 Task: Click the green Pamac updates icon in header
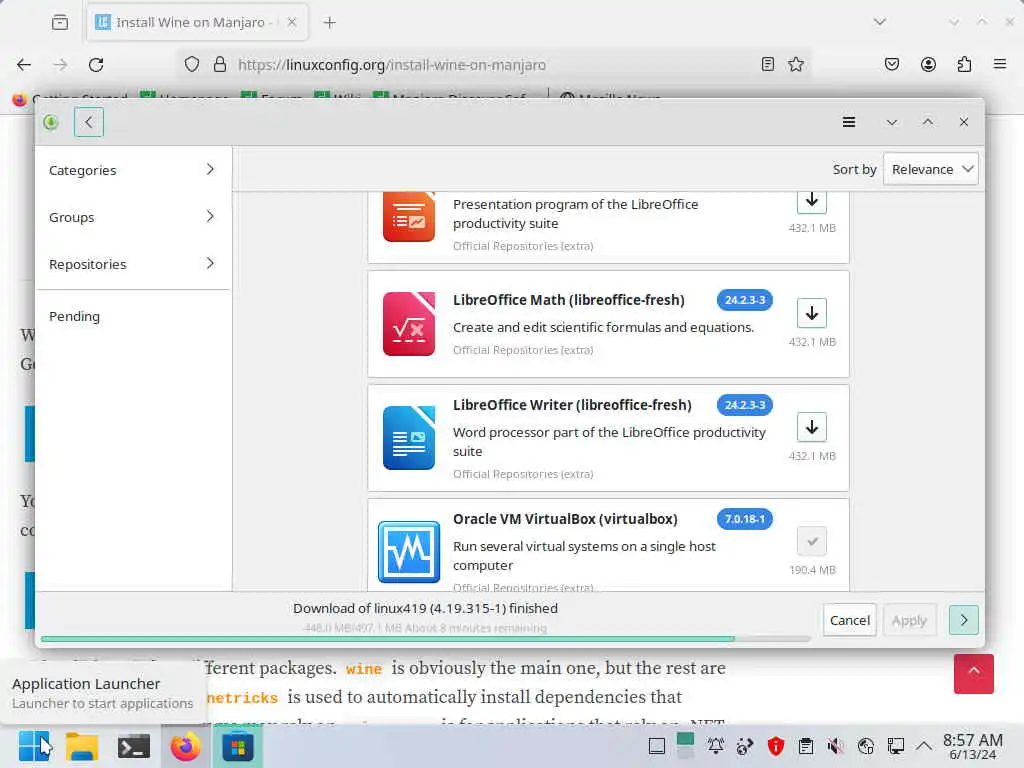[x=51, y=122]
